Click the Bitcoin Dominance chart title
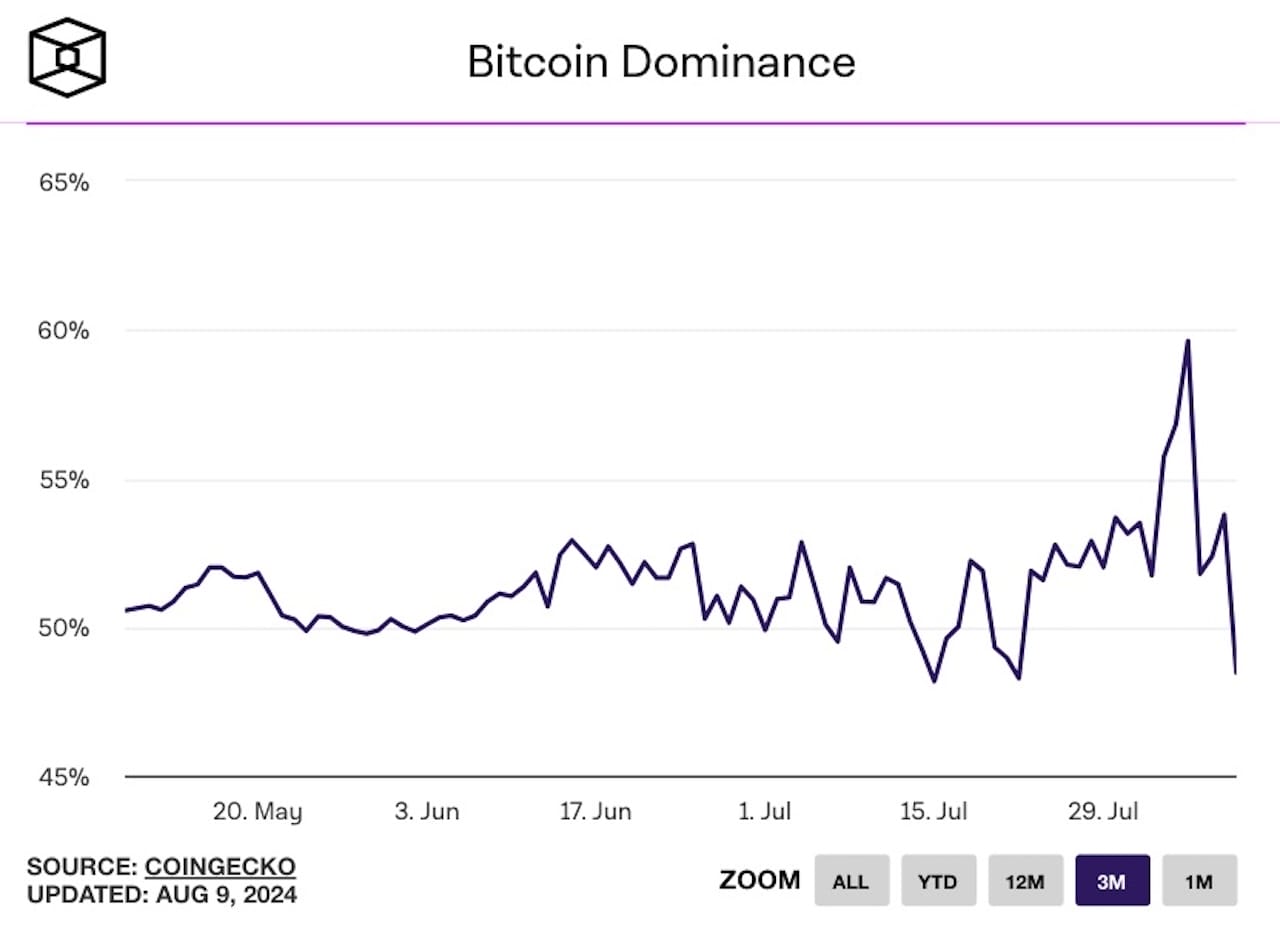This screenshot has width=1280, height=926. point(660,62)
